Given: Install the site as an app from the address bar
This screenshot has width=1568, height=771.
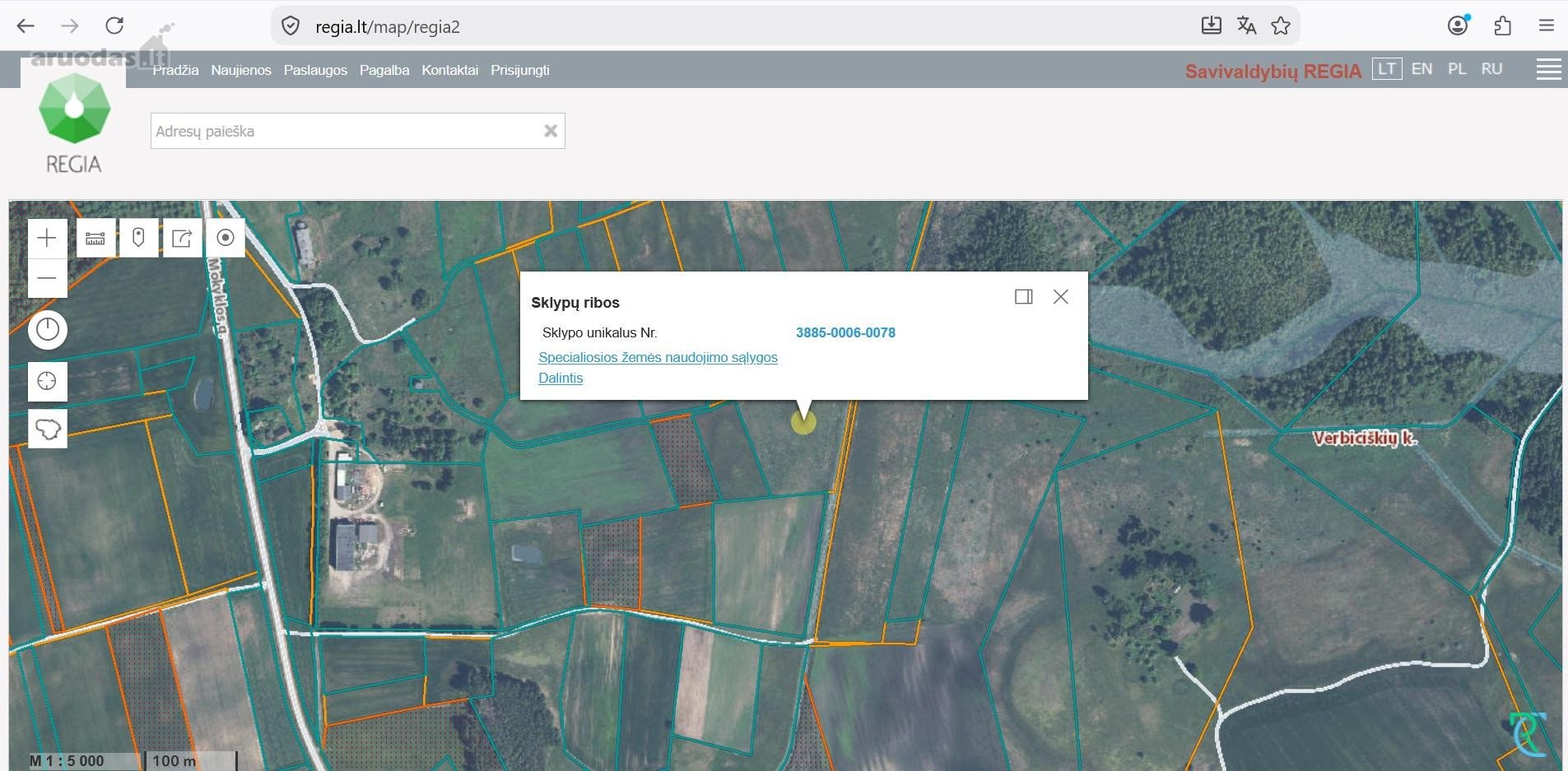Looking at the screenshot, I should (1211, 26).
